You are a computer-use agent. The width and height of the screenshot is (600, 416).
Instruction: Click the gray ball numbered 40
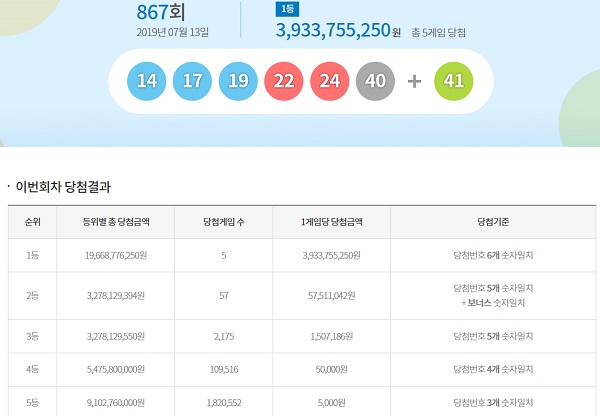pyautogui.click(x=375, y=81)
